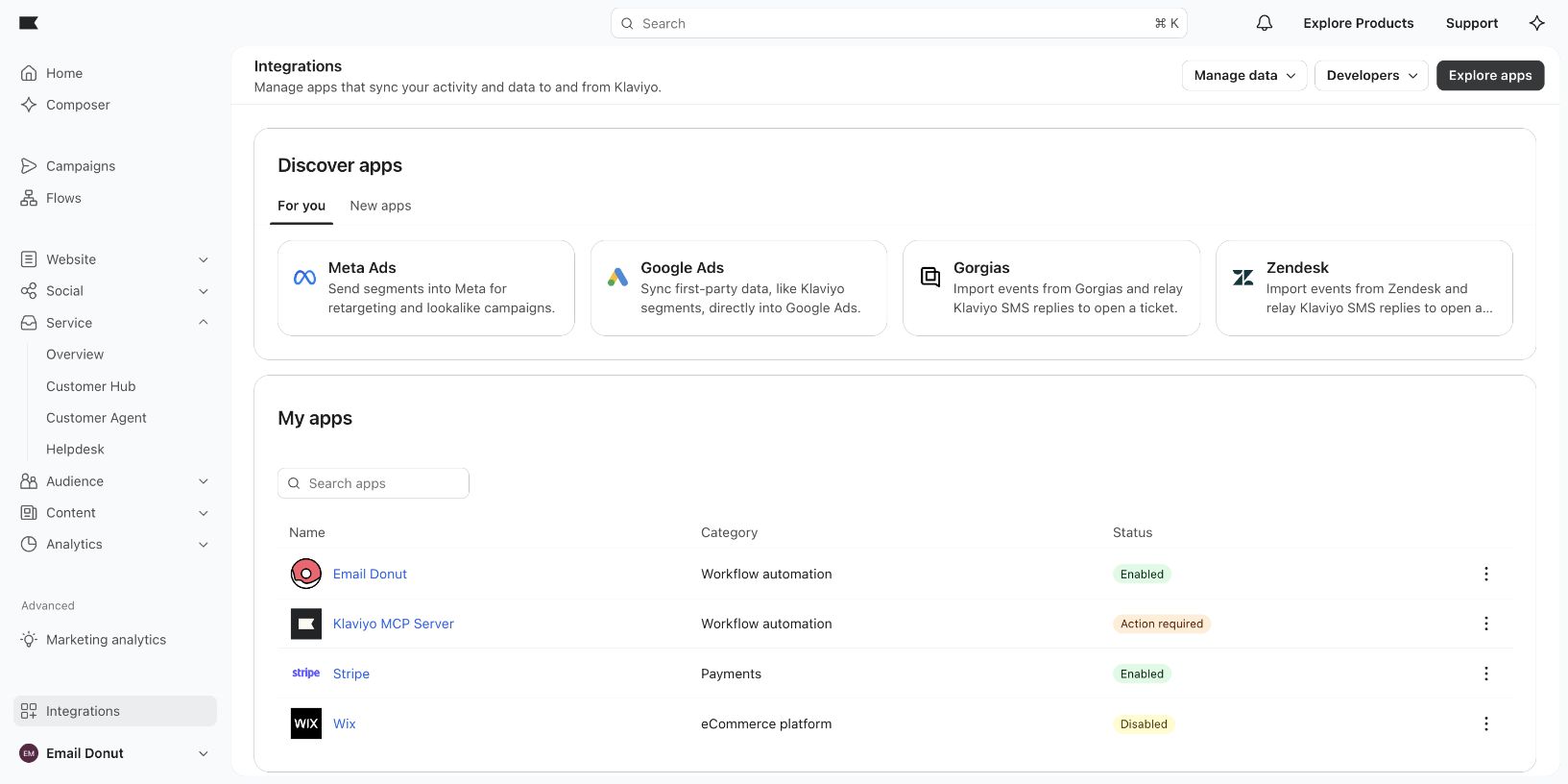The width and height of the screenshot is (1568, 784).
Task: Click Support in header
Action: tap(1472, 23)
